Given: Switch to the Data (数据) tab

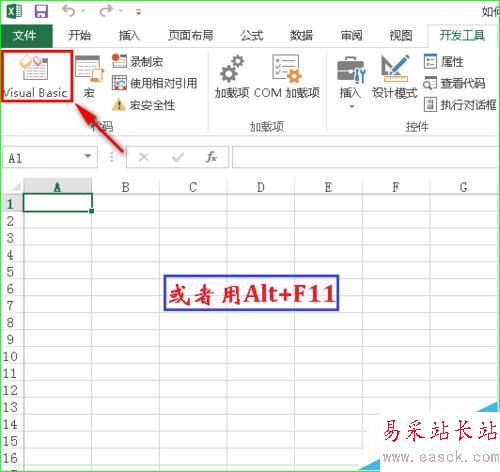Looking at the screenshot, I should pyautogui.click(x=301, y=35).
